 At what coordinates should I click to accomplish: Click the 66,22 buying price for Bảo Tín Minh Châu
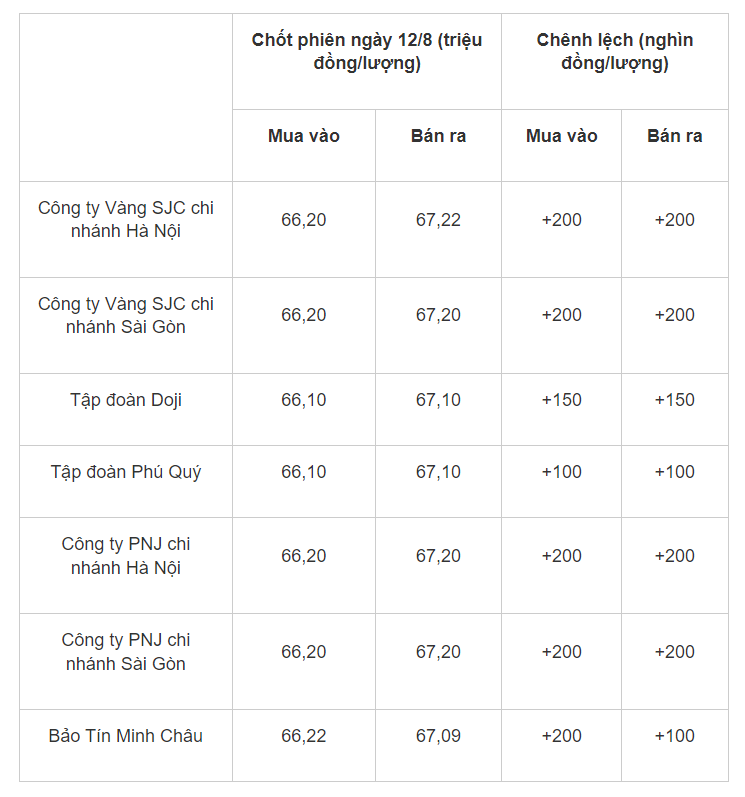click(x=304, y=745)
